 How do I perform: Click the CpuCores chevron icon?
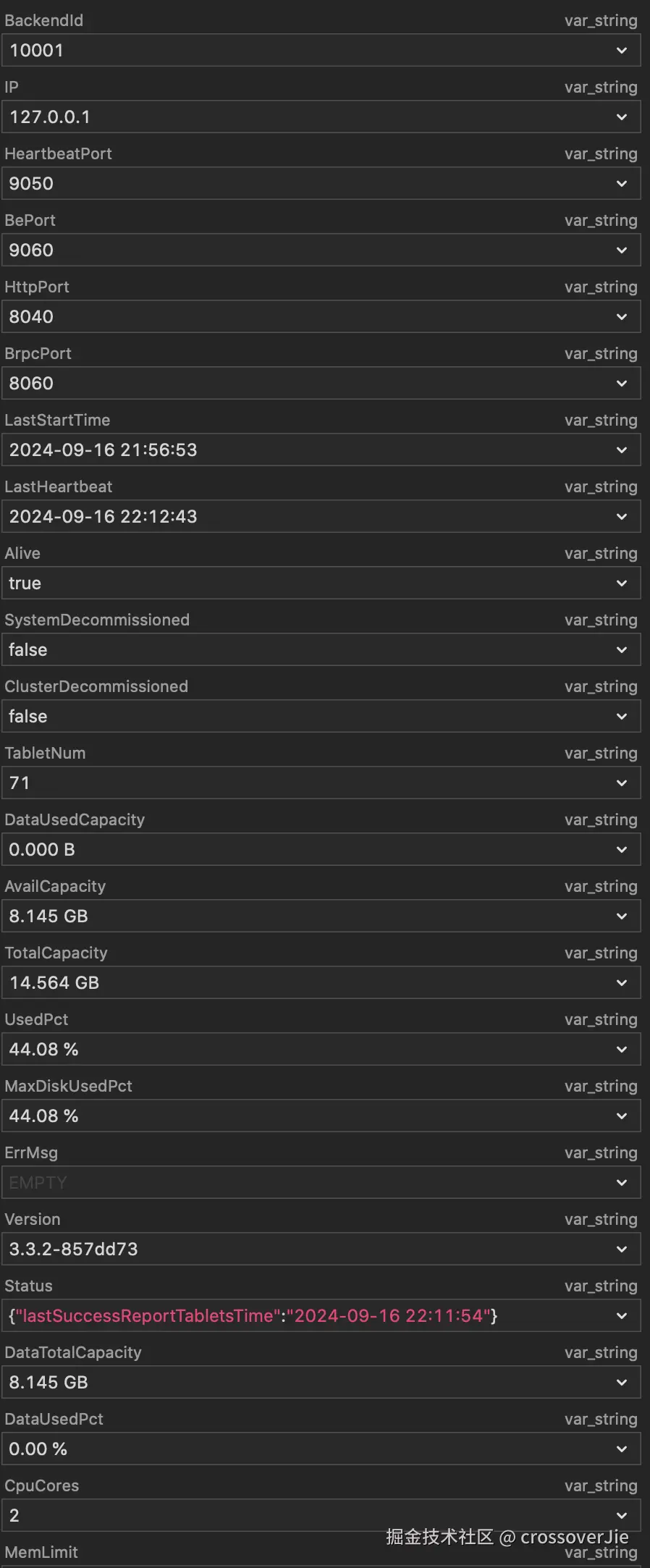621,1516
